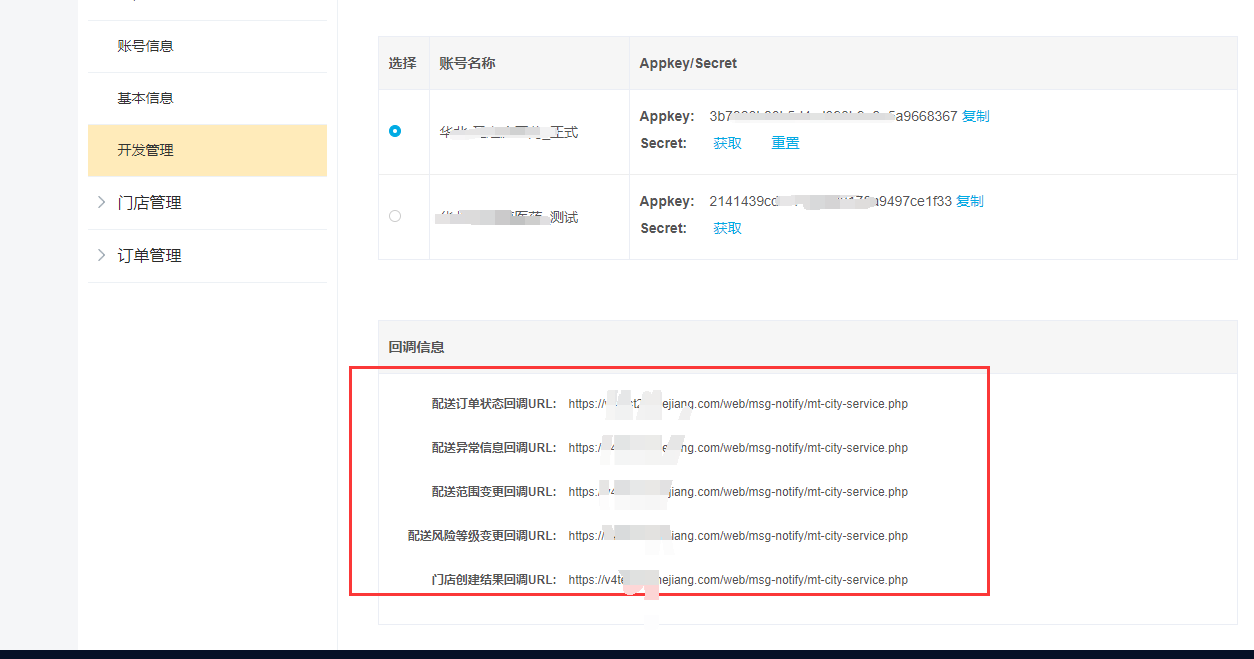Select the highlighted 开发管理 sidebar item
This screenshot has width=1254, height=659.
145,150
